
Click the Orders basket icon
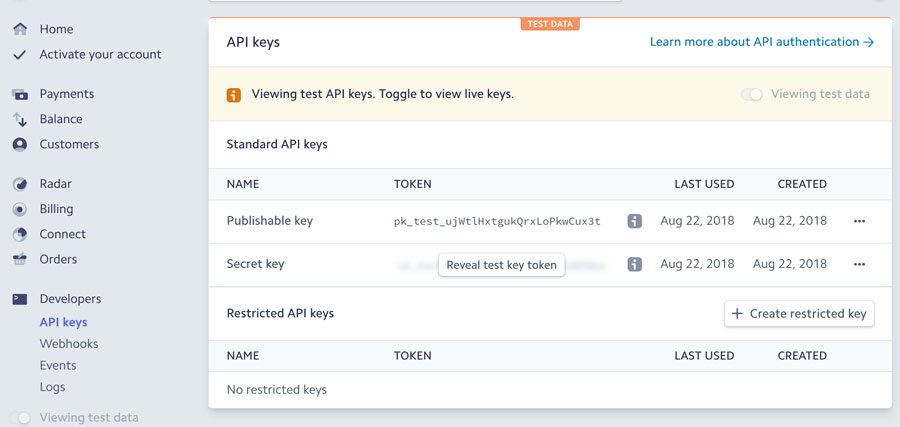click(x=20, y=259)
